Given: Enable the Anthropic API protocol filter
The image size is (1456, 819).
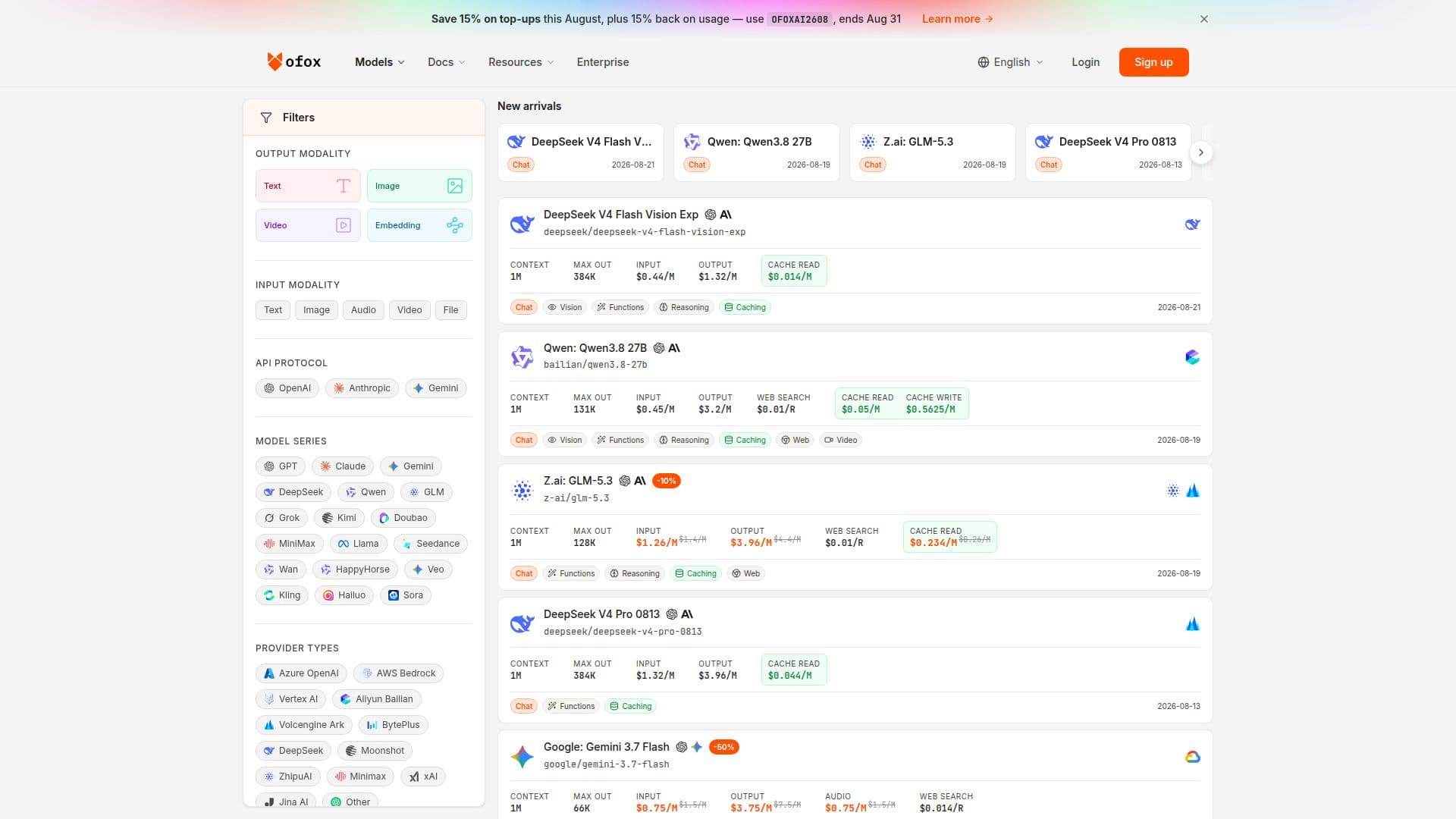Looking at the screenshot, I should [362, 388].
